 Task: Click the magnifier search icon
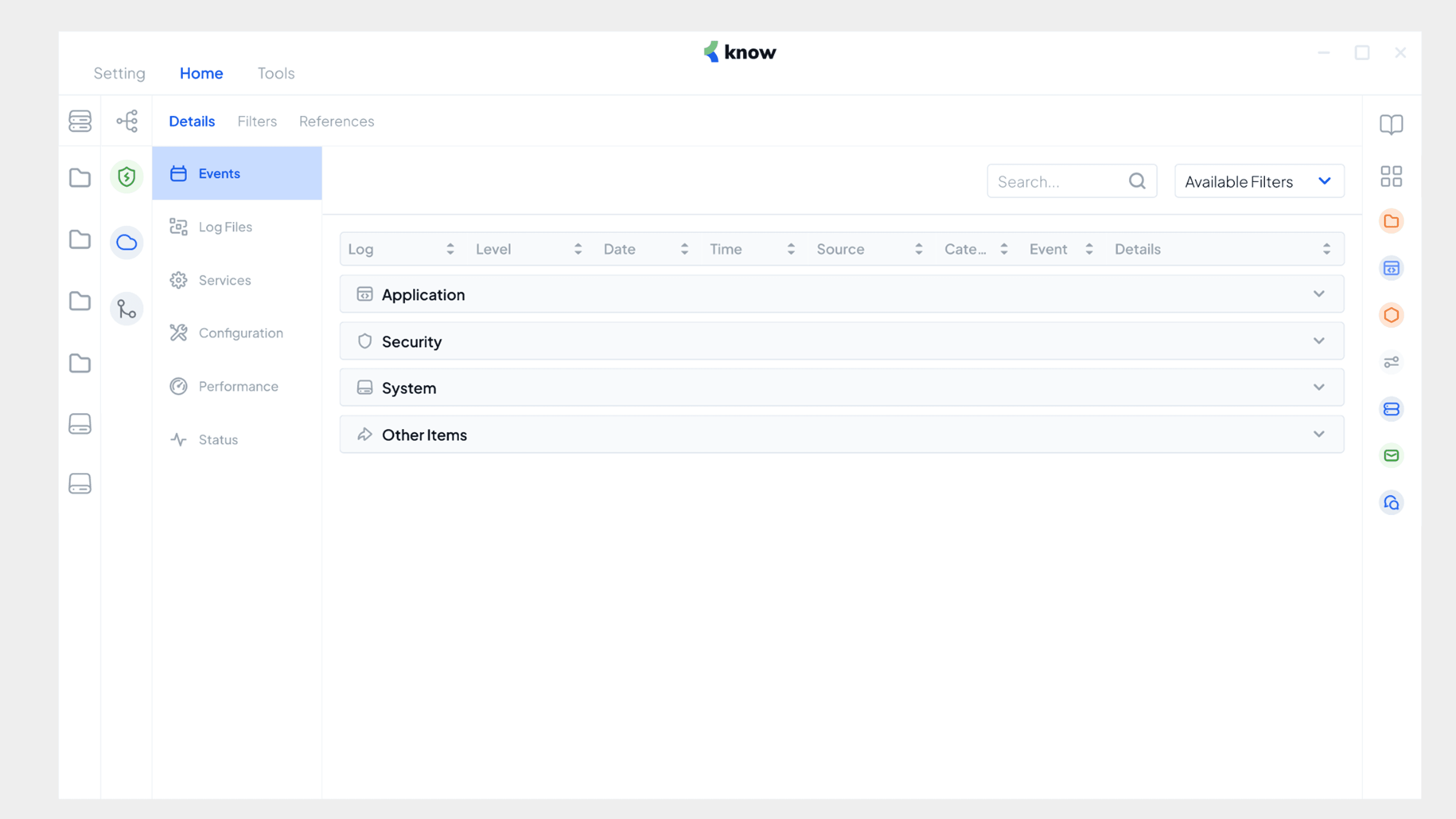[x=1137, y=181]
